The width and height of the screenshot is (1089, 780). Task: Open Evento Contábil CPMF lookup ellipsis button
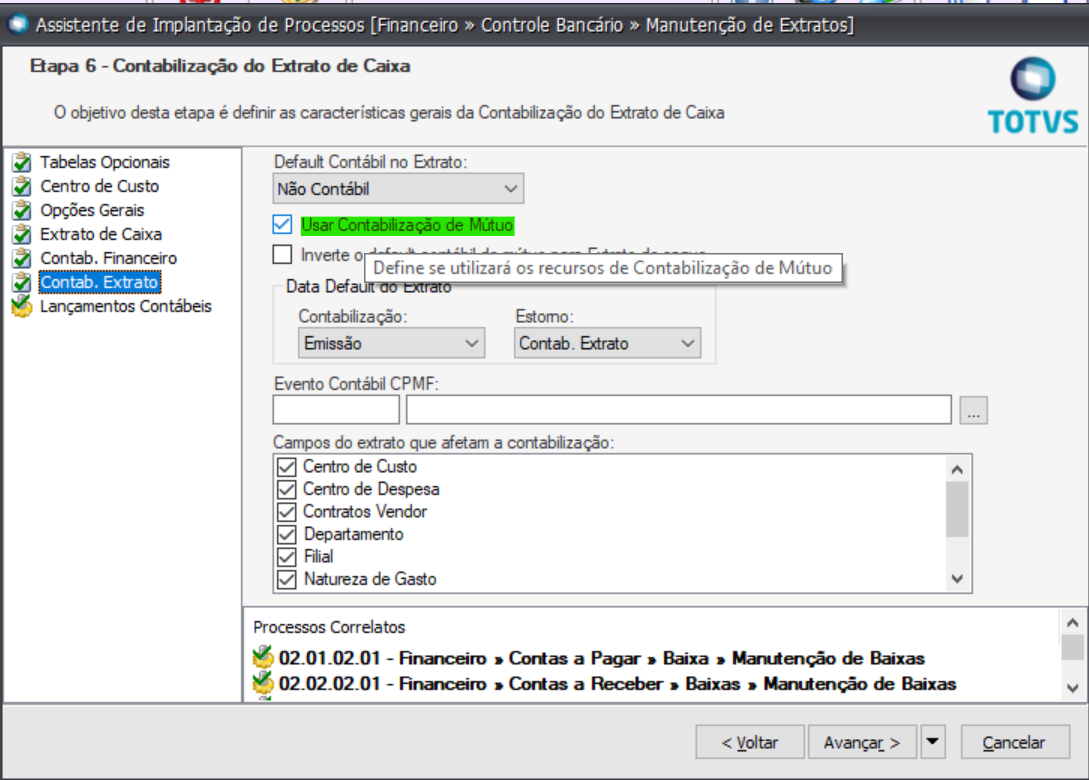pyautogui.click(x=974, y=410)
